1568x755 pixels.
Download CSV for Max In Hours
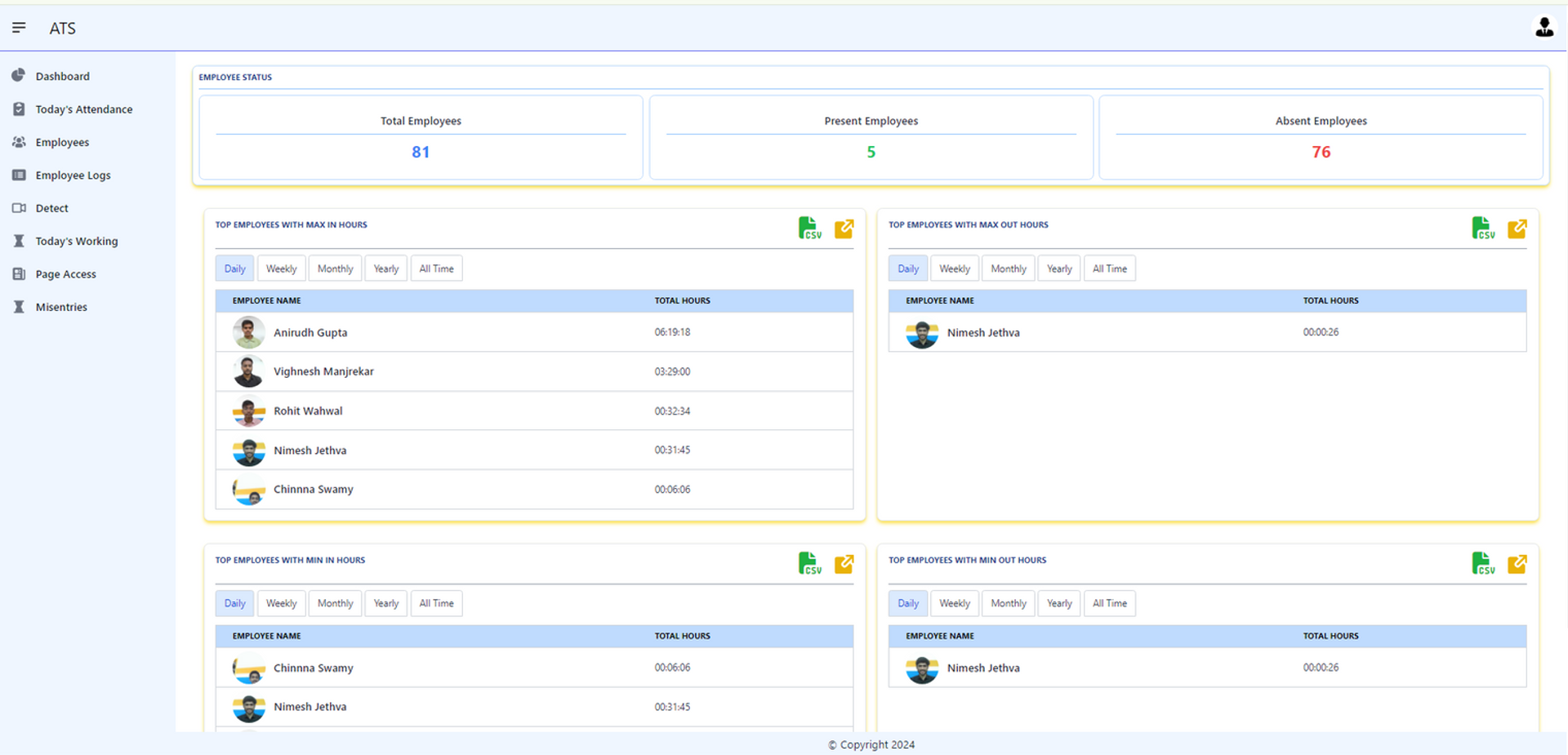809,229
